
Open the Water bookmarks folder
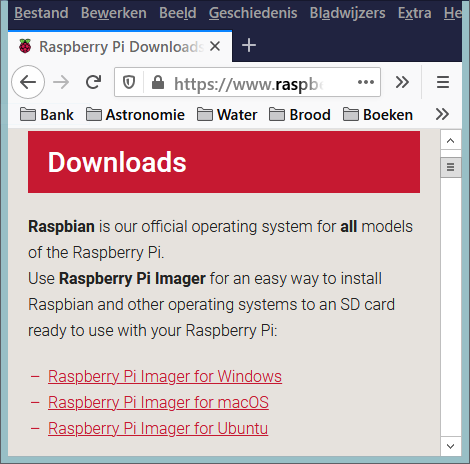point(227,115)
